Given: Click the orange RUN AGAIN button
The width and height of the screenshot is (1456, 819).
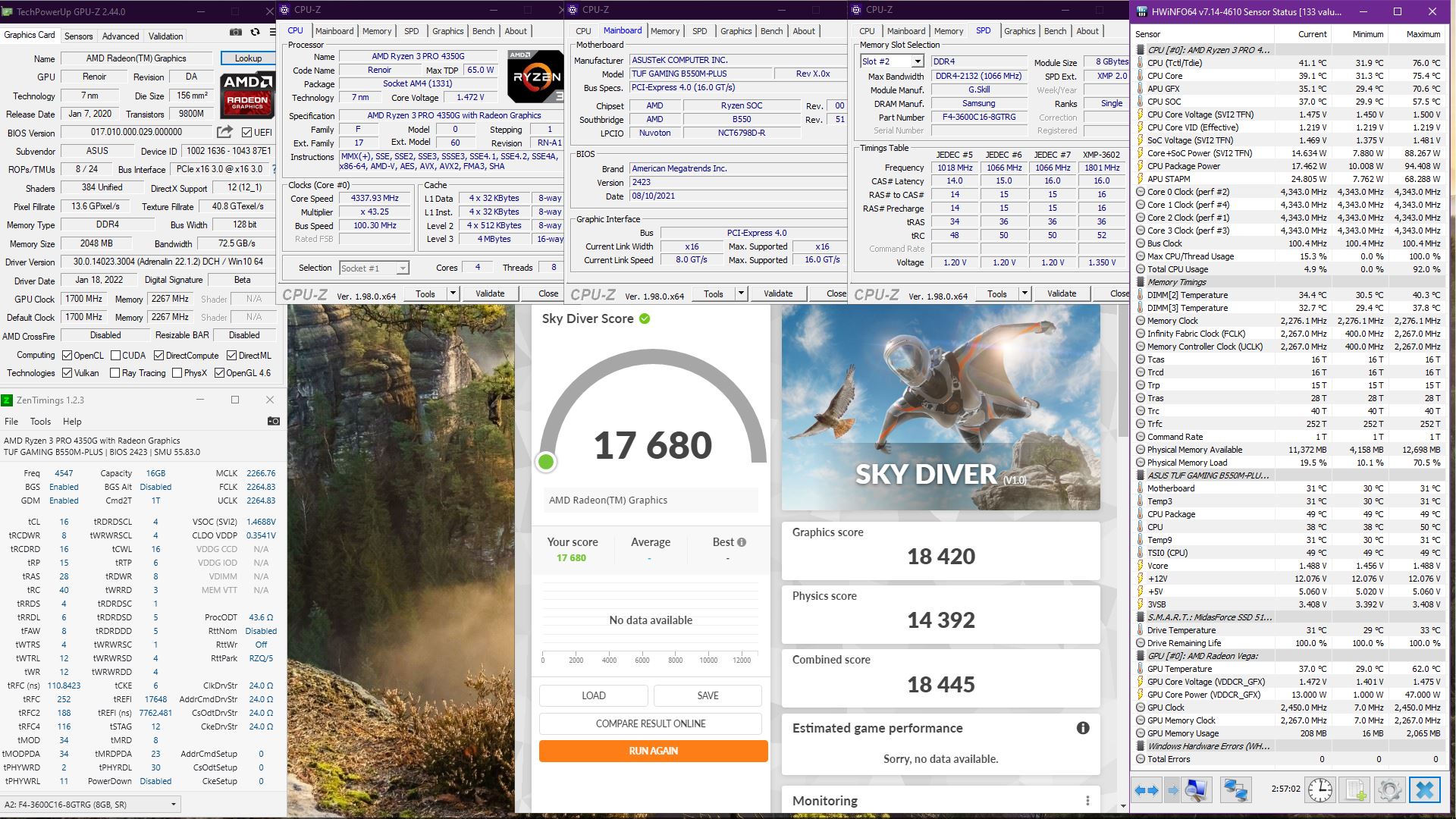Looking at the screenshot, I should [653, 751].
